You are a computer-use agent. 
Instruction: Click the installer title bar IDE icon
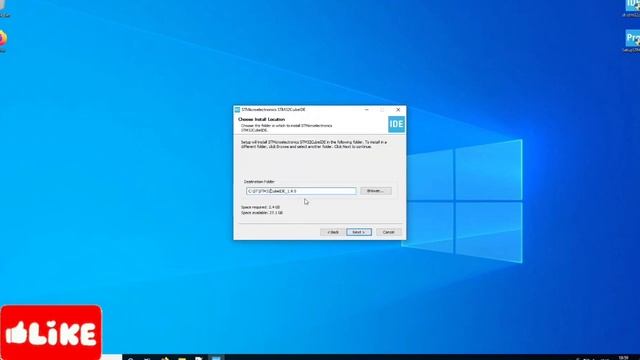pyautogui.click(x=237, y=110)
